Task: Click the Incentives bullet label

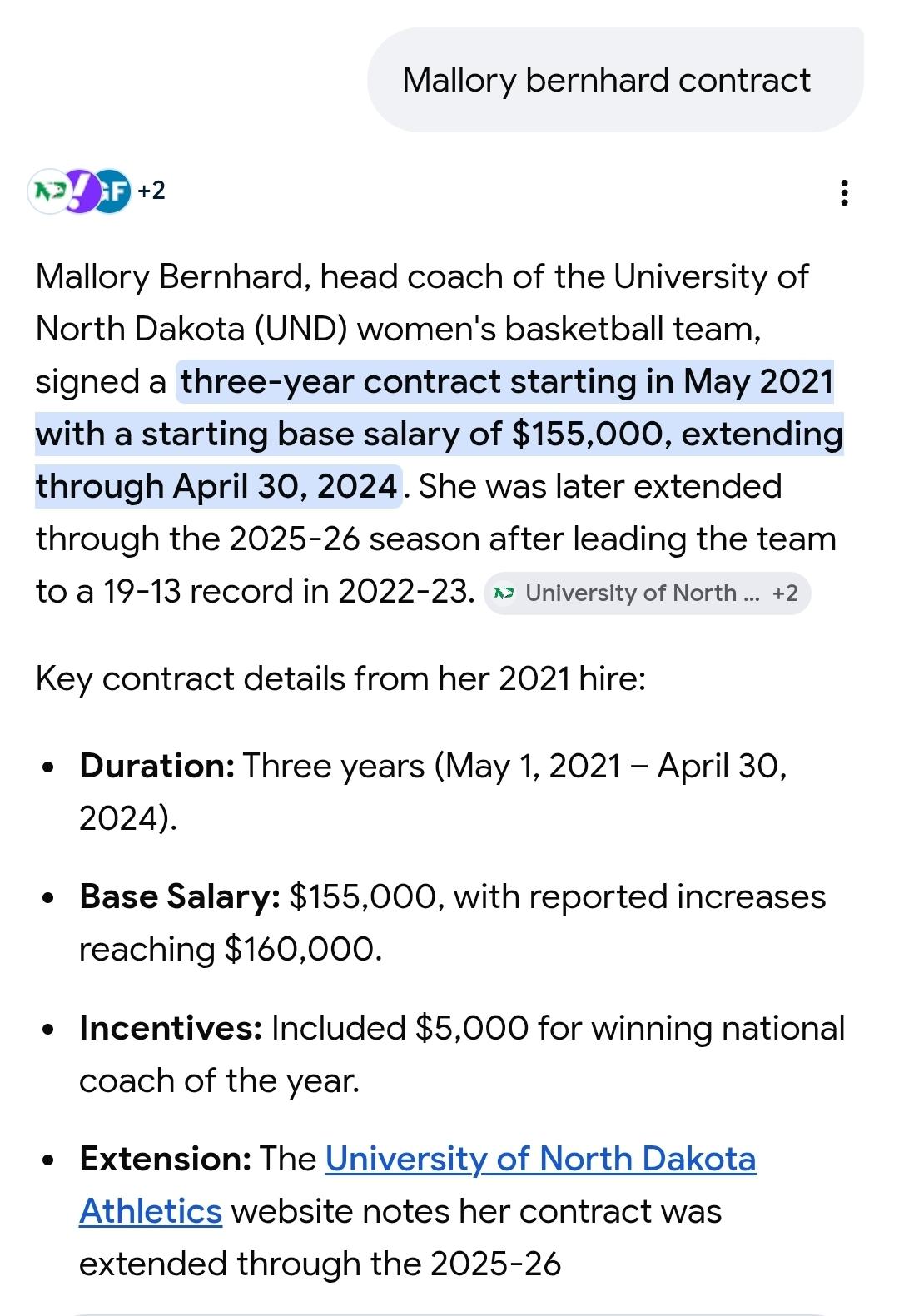Action: (x=171, y=1028)
